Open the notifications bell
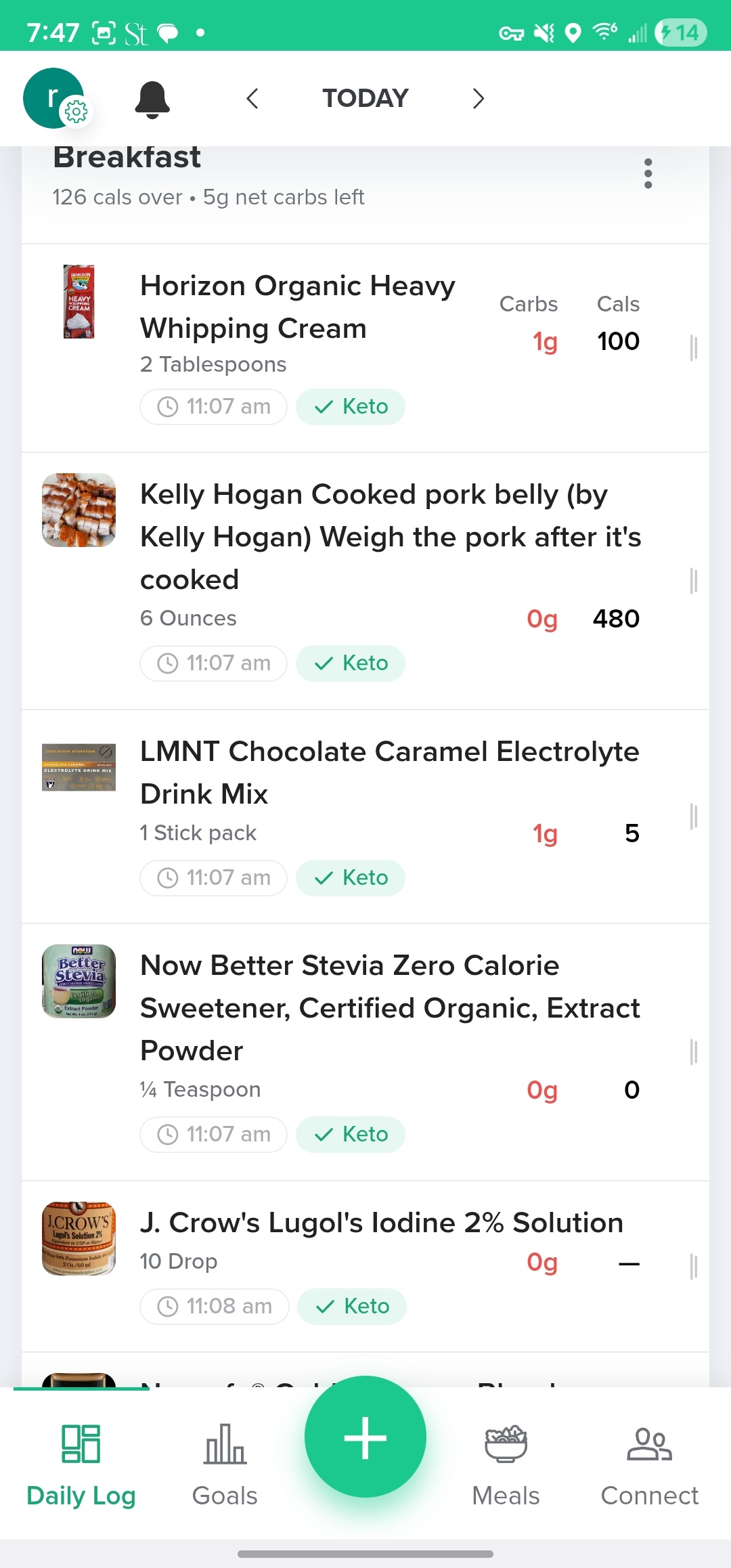 [x=152, y=100]
